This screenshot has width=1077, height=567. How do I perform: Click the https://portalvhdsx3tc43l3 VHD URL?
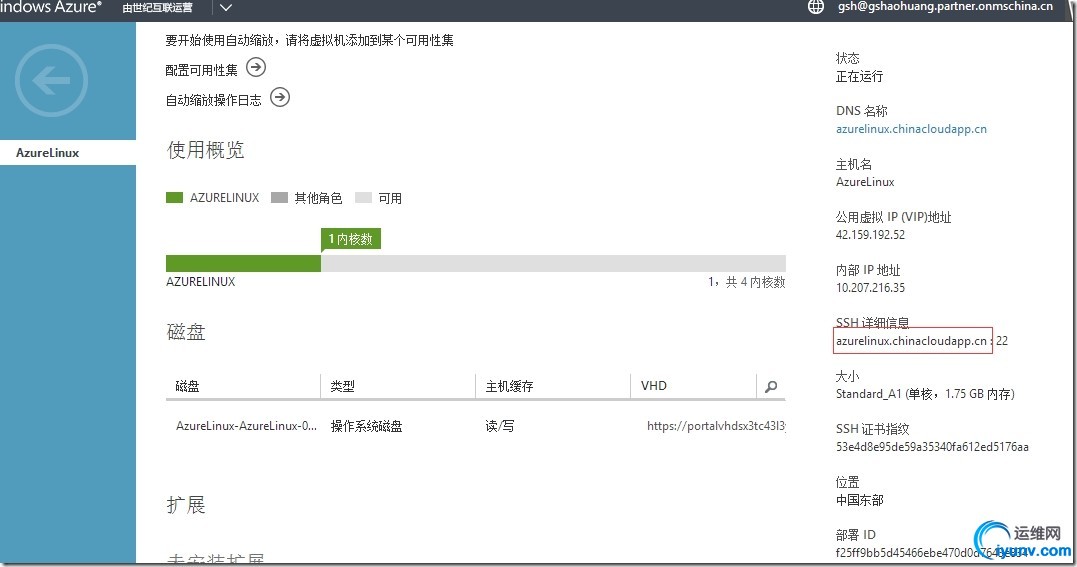(716, 426)
